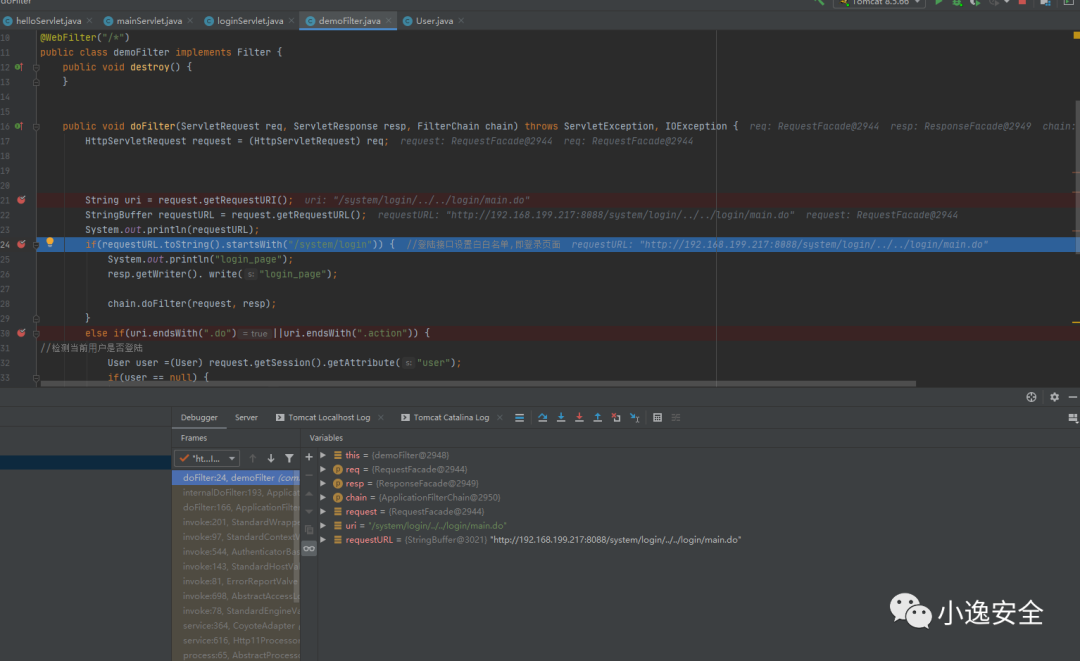Expand the 'this' variable node
This screenshot has width=1080, height=661.
coord(323,455)
